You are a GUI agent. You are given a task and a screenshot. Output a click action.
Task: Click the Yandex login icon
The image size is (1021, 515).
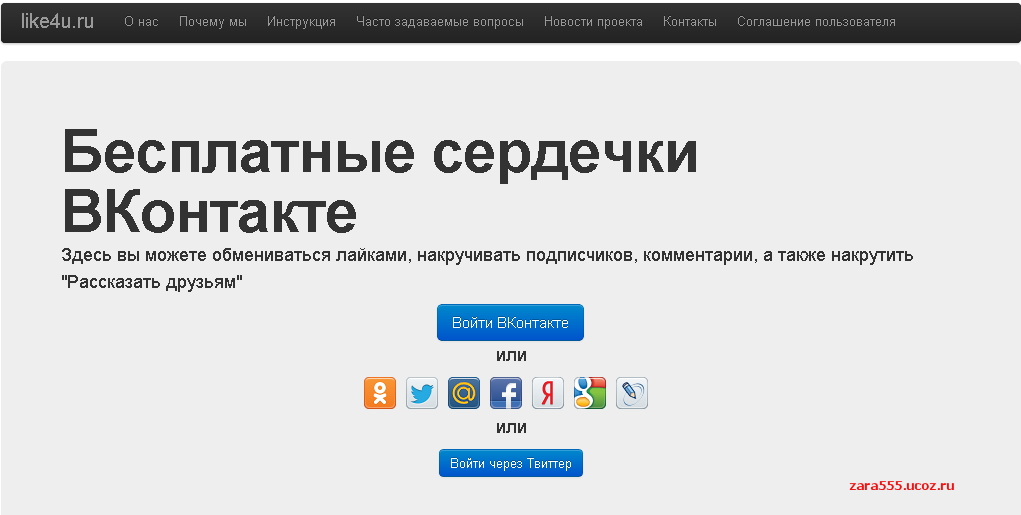point(548,393)
